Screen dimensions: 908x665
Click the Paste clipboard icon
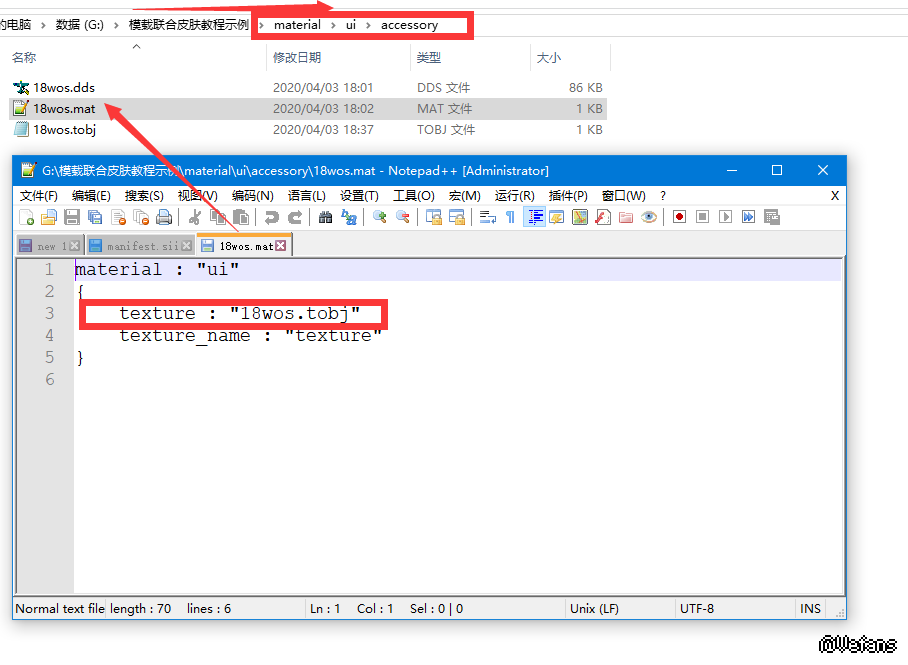pos(241,217)
